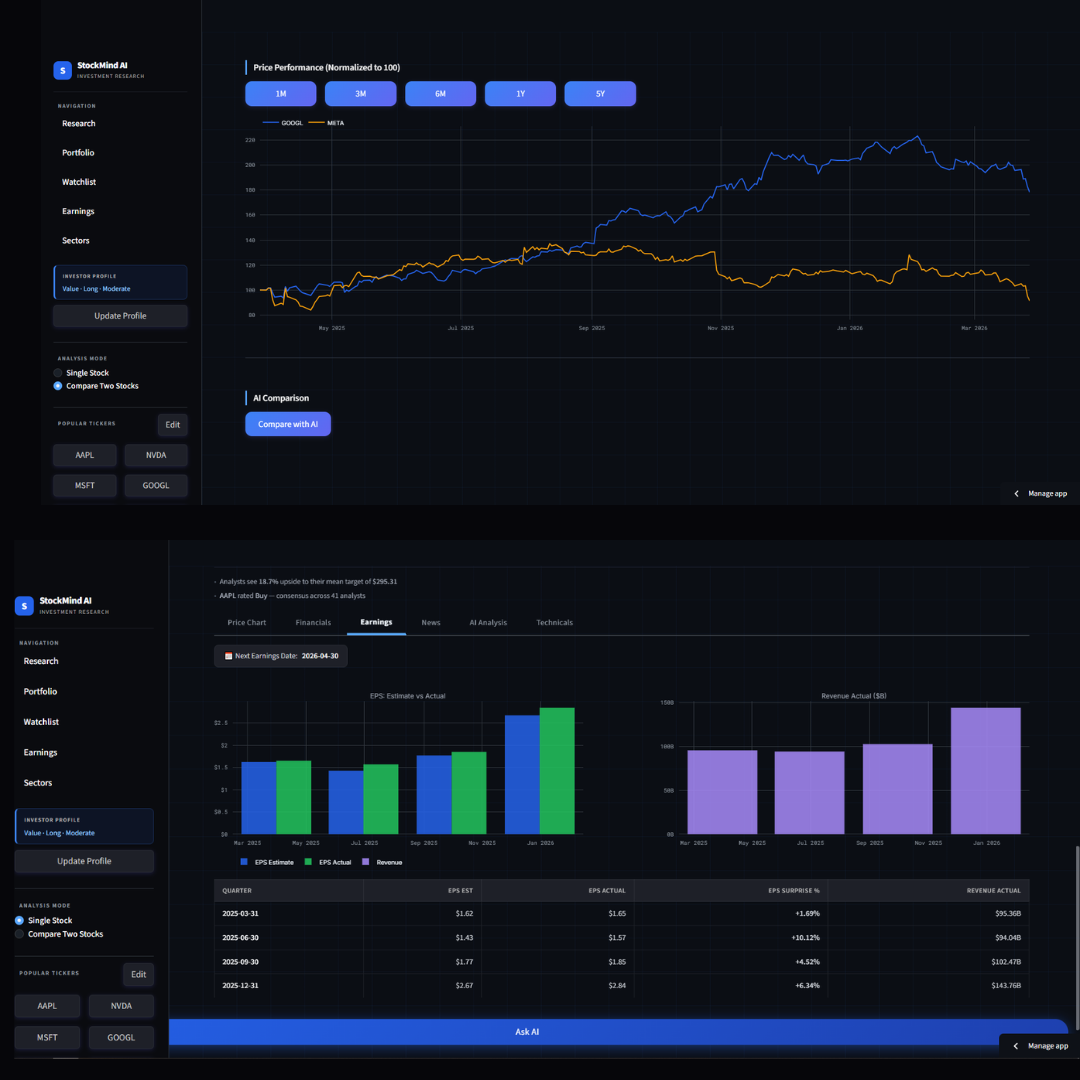The image size is (1080, 1080).
Task: Select the 5Y time range
Action: coord(600,93)
